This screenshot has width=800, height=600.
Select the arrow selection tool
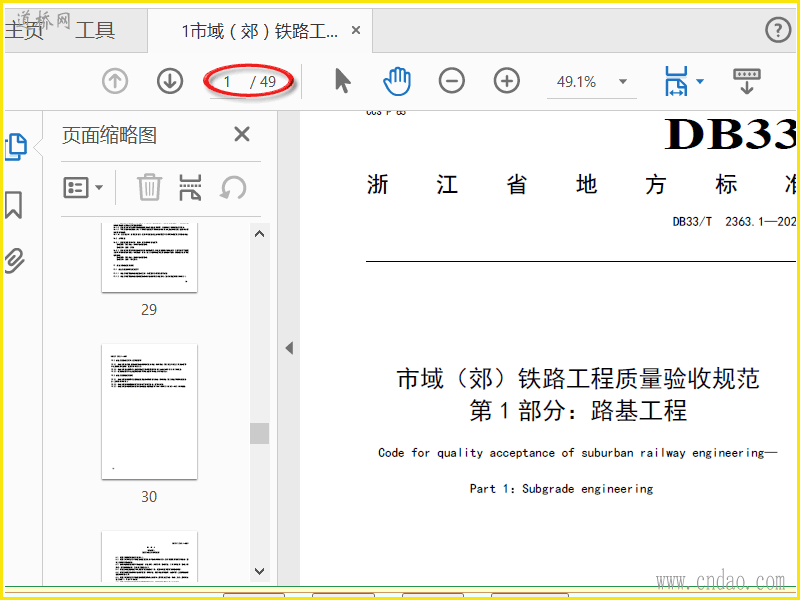pos(343,82)
